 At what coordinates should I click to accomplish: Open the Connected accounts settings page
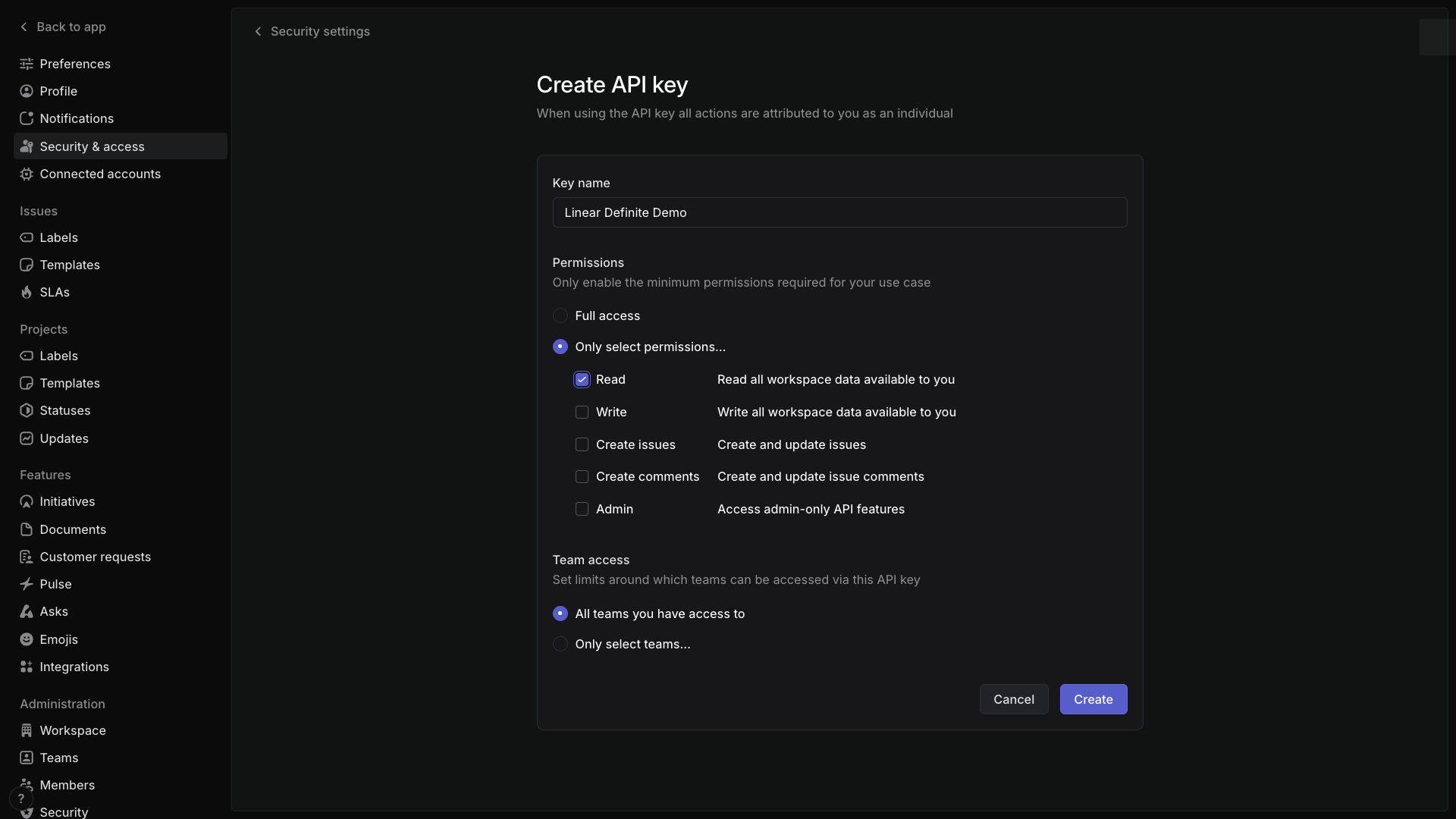click(x=100, y=174)
